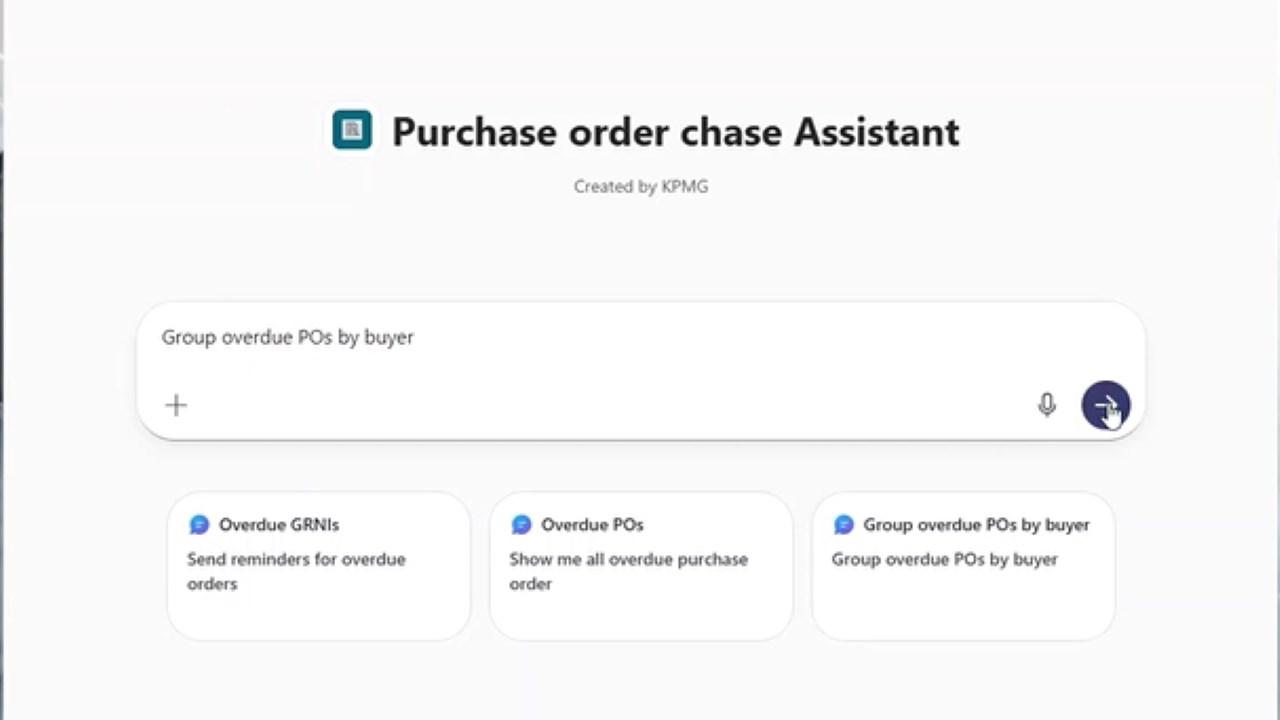Select the Overdue GRNIs card title
Viewport: 1280px width, 720px height.
(x=279, y=524)
